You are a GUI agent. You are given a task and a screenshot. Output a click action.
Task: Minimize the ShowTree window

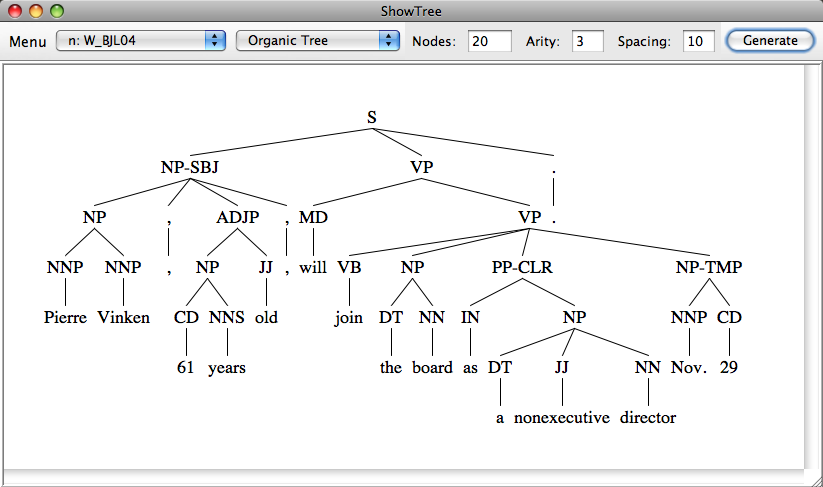point(36,10)
